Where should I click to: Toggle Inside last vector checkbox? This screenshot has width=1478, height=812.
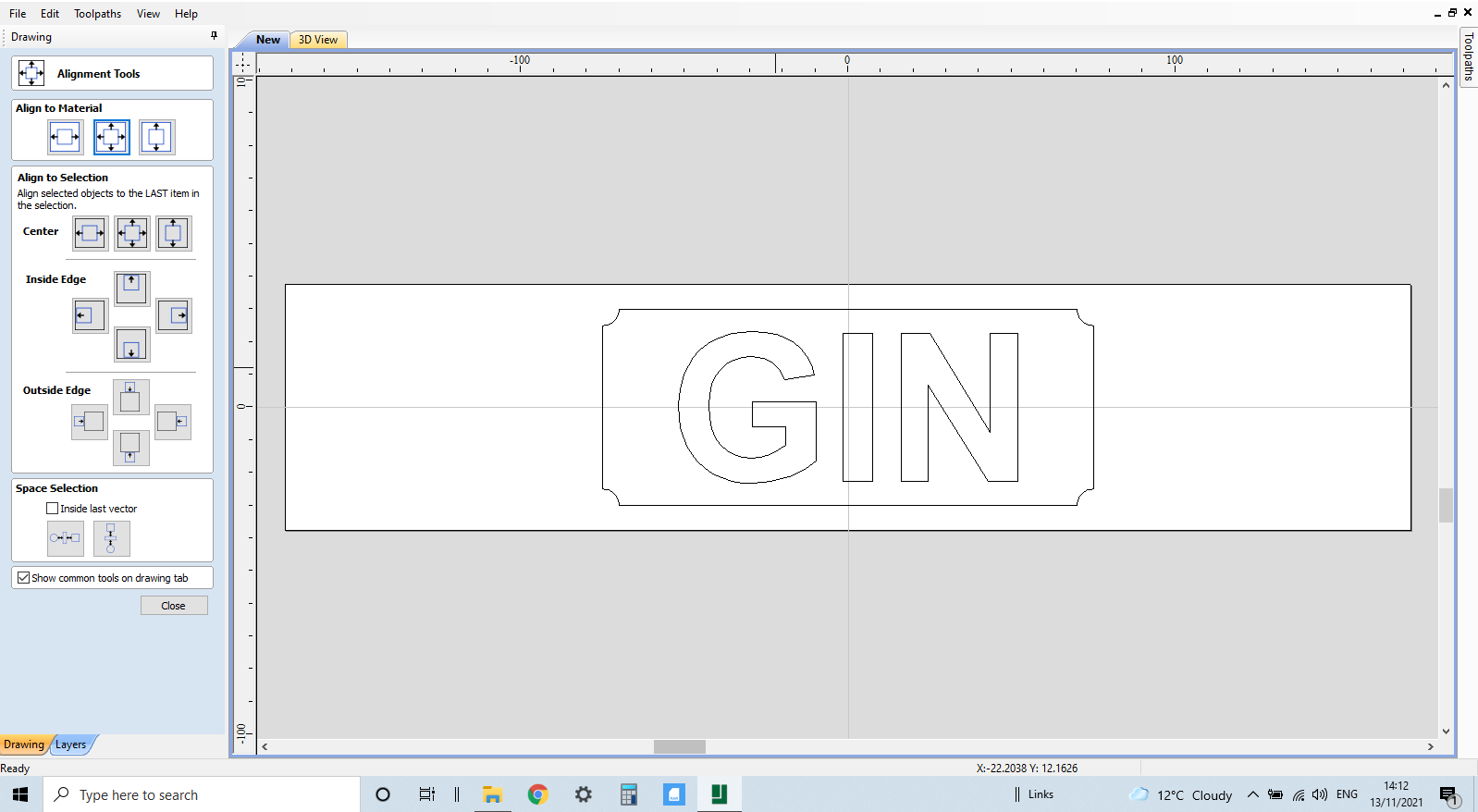tap(52, 509)
